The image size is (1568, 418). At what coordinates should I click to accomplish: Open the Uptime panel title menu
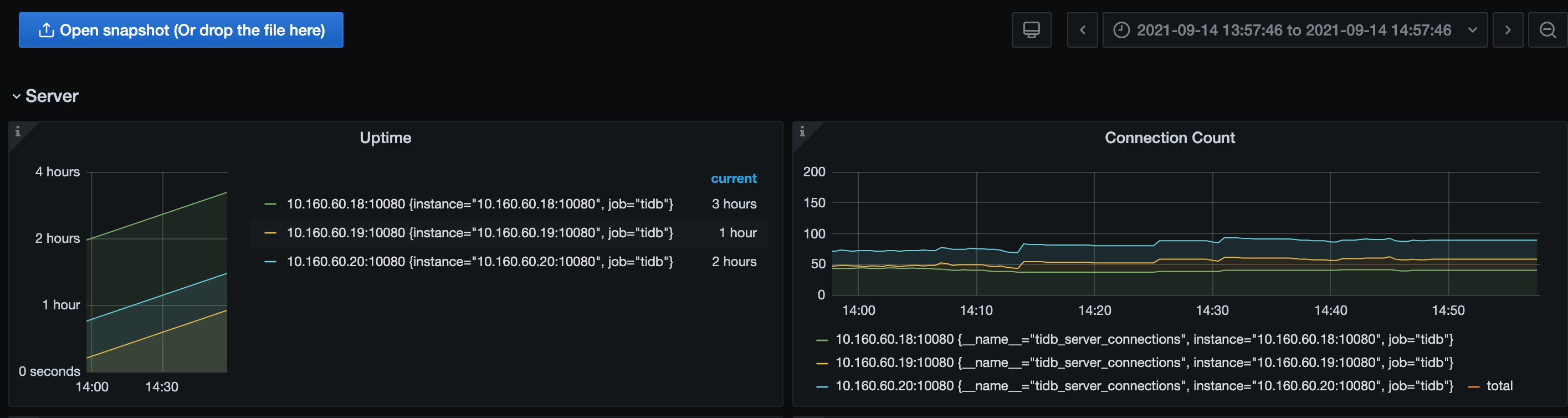point(385,137)
